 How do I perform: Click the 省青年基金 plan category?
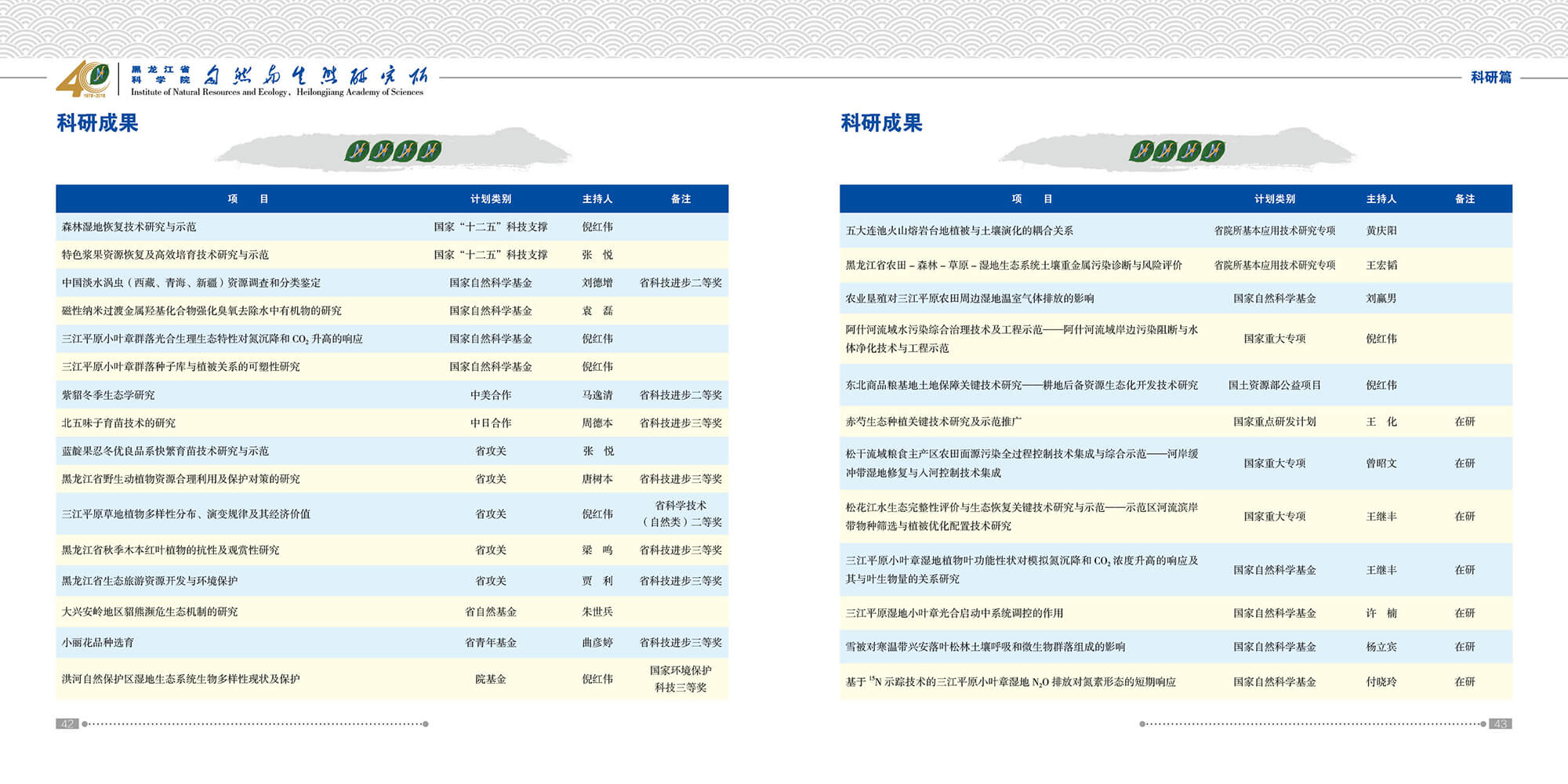tap(491, 642)
